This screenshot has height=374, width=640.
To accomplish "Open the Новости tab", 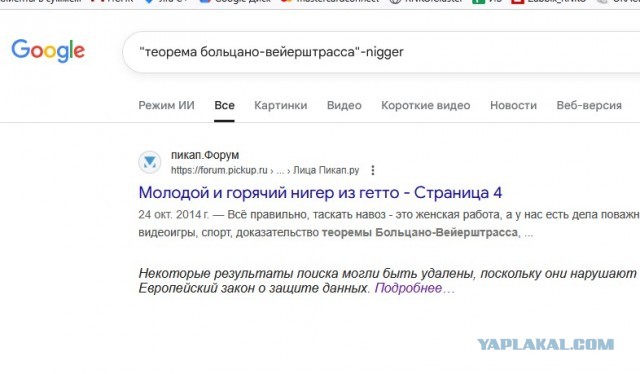I will point(513,105).
